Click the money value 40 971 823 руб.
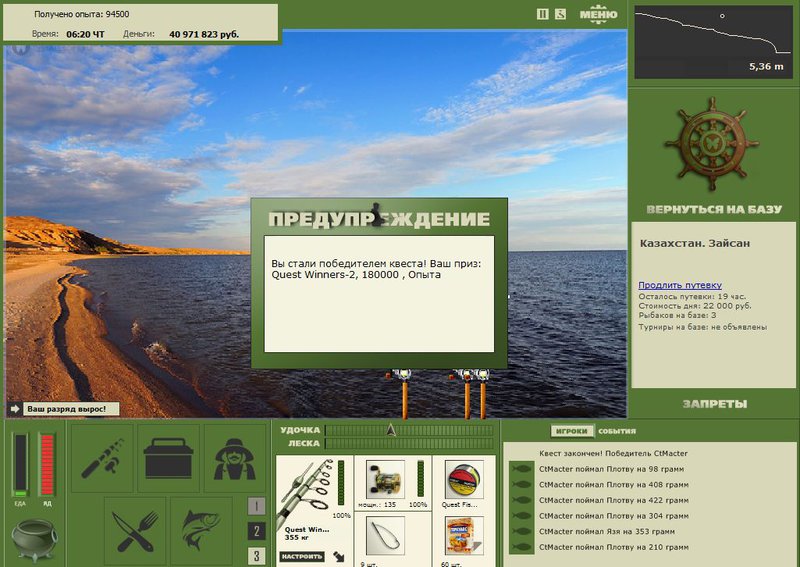The image size is (800, 567). (204, 34)
